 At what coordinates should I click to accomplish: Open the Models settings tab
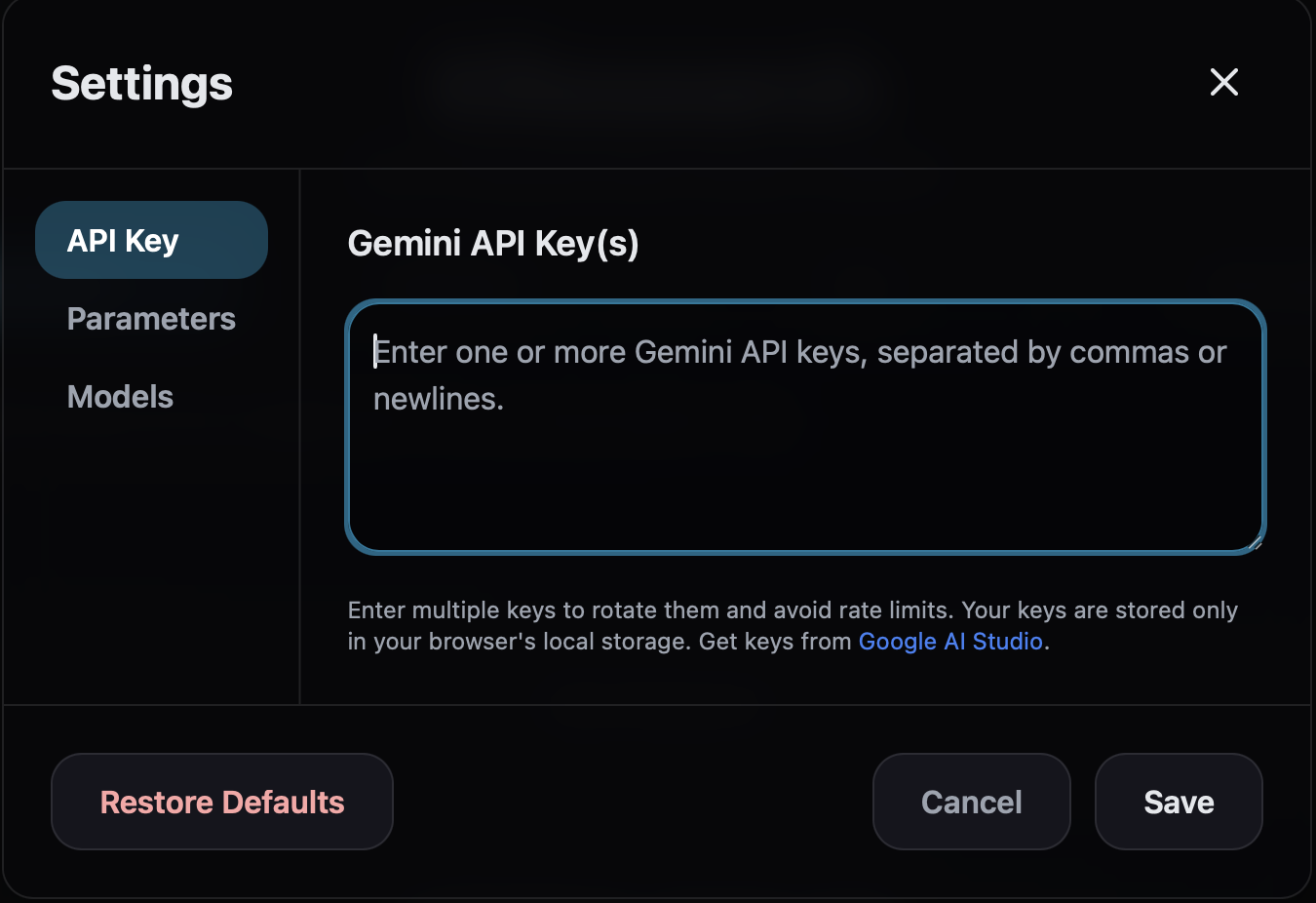tap(120, 397)
